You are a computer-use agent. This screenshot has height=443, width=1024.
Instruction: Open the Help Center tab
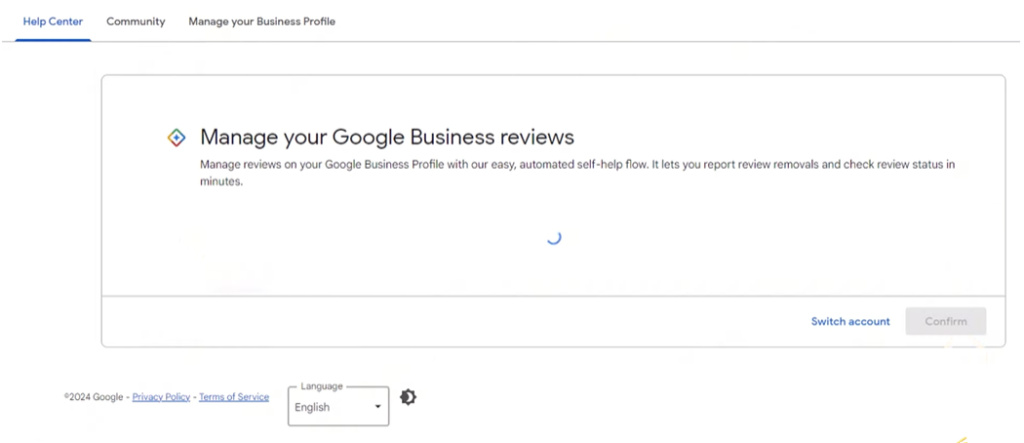[53, 21]
